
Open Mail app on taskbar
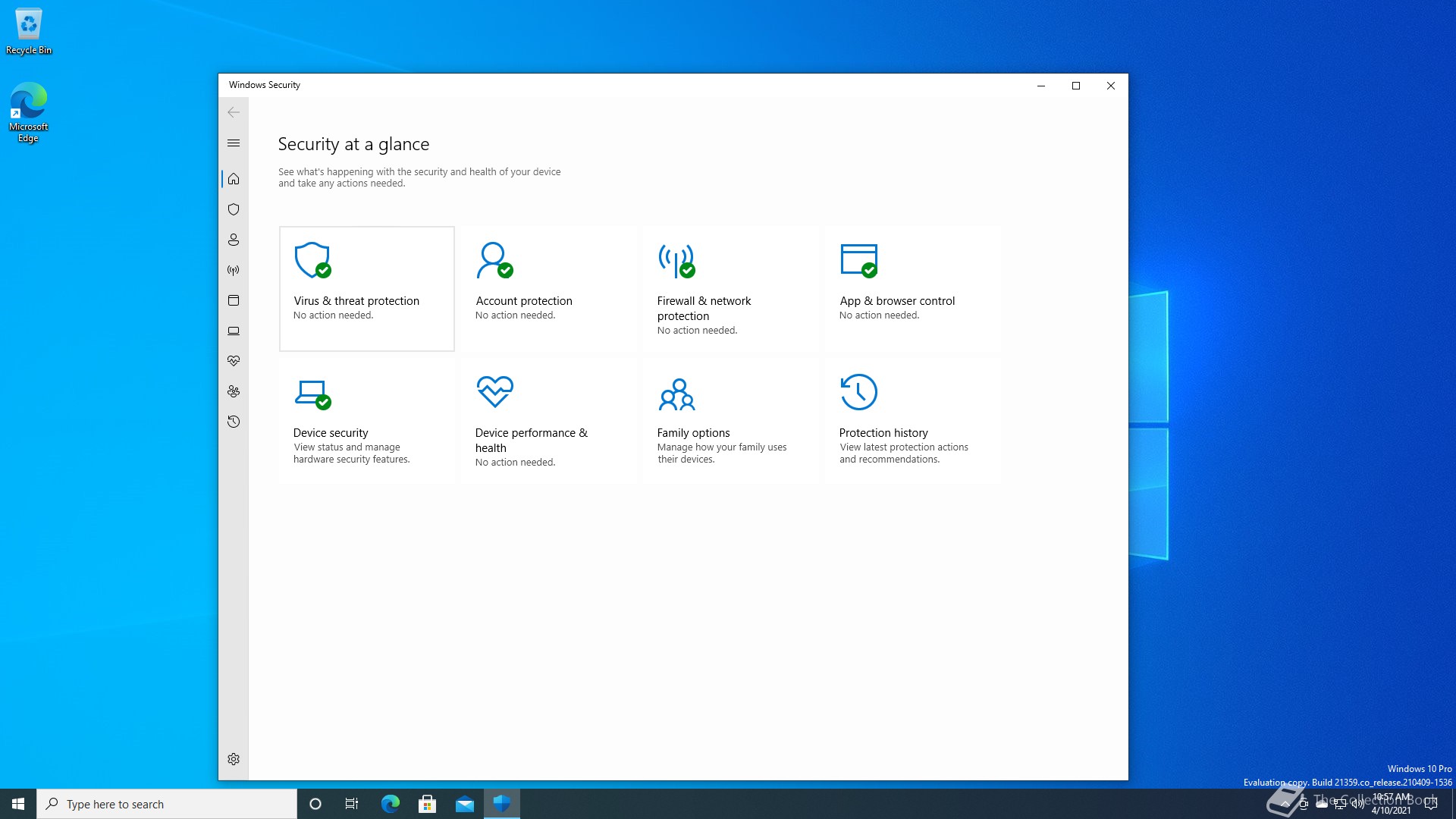(464, 804)
